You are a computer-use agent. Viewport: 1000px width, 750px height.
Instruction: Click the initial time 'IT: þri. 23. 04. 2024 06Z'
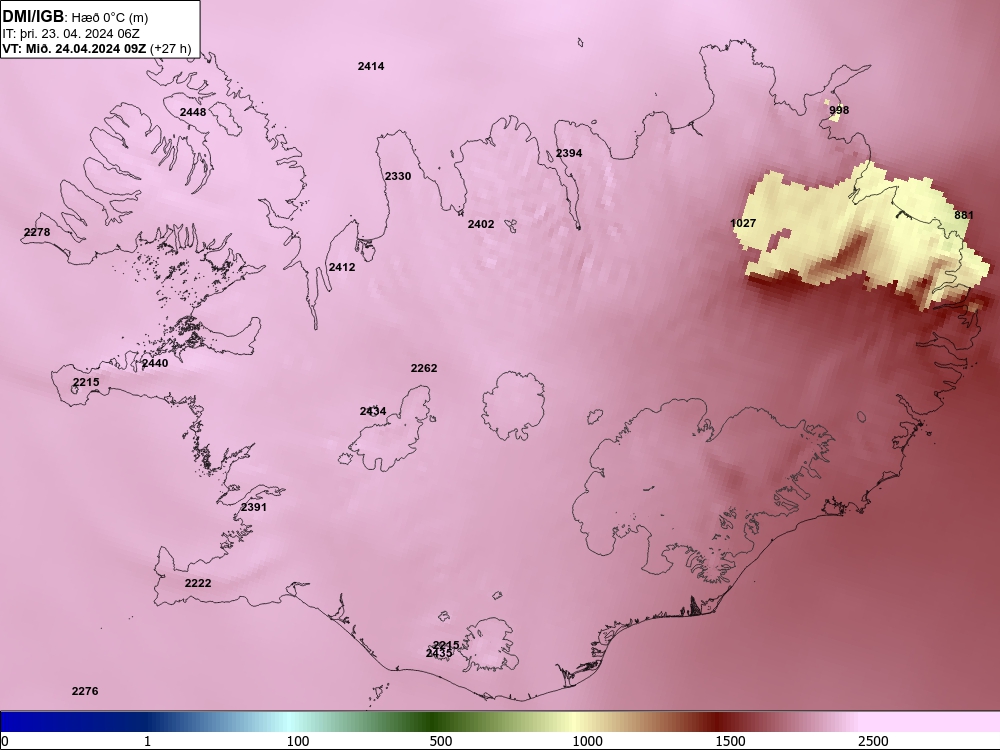[x=71, y=34]
